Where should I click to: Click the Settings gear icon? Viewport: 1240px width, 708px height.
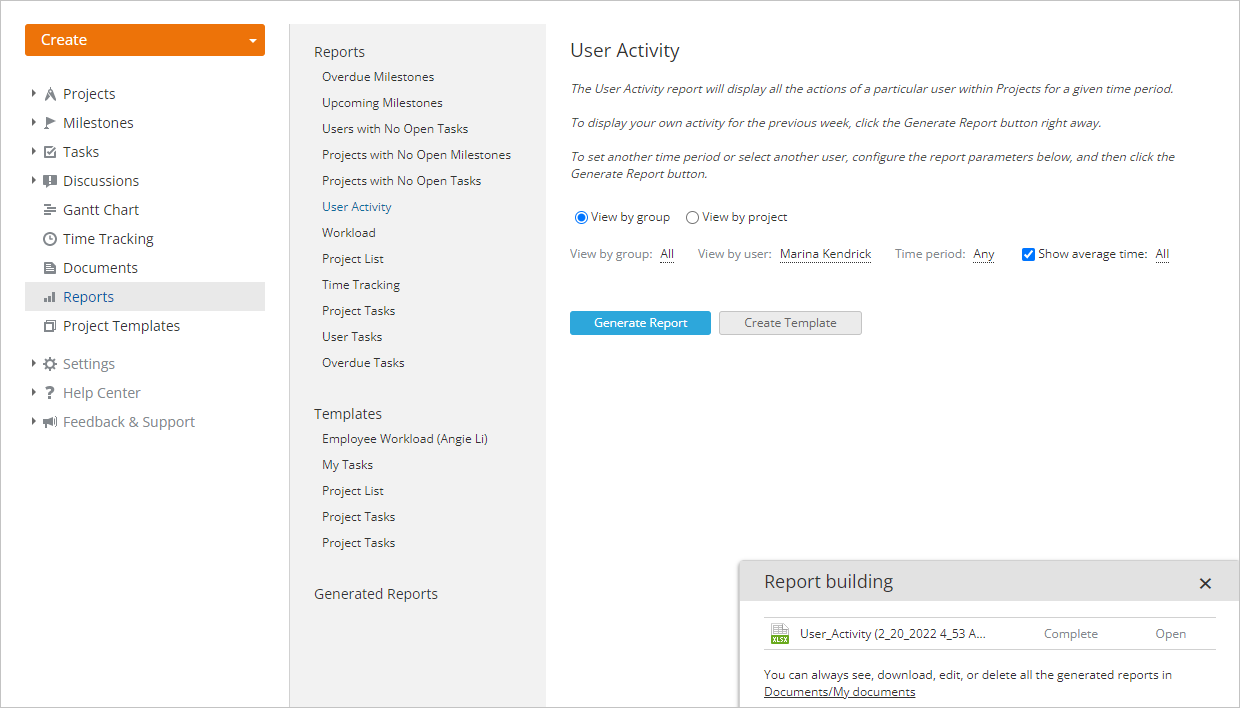click(50, 364)
